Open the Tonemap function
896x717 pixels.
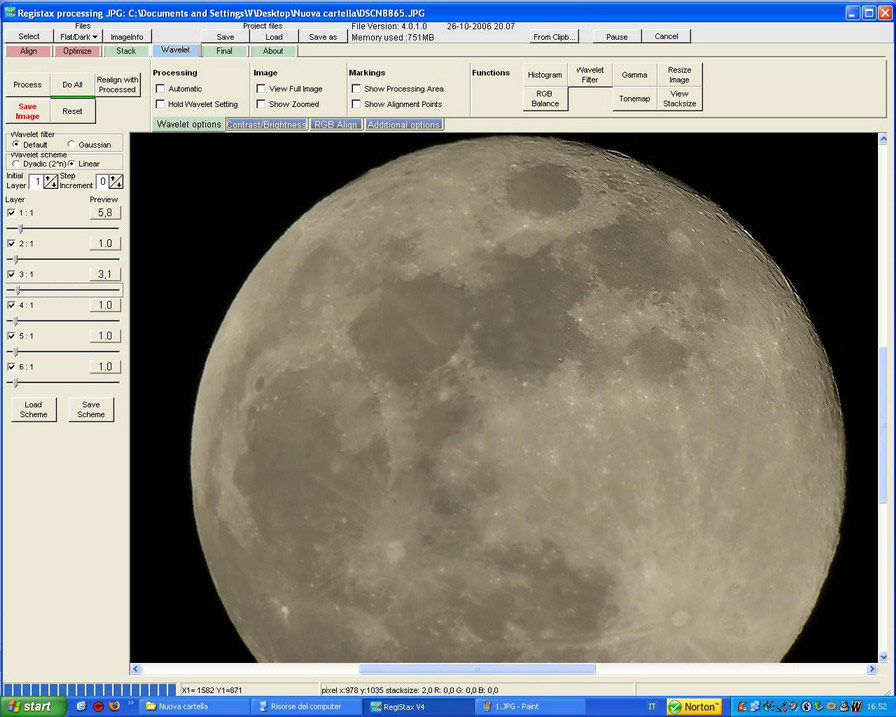pos(634,98)
